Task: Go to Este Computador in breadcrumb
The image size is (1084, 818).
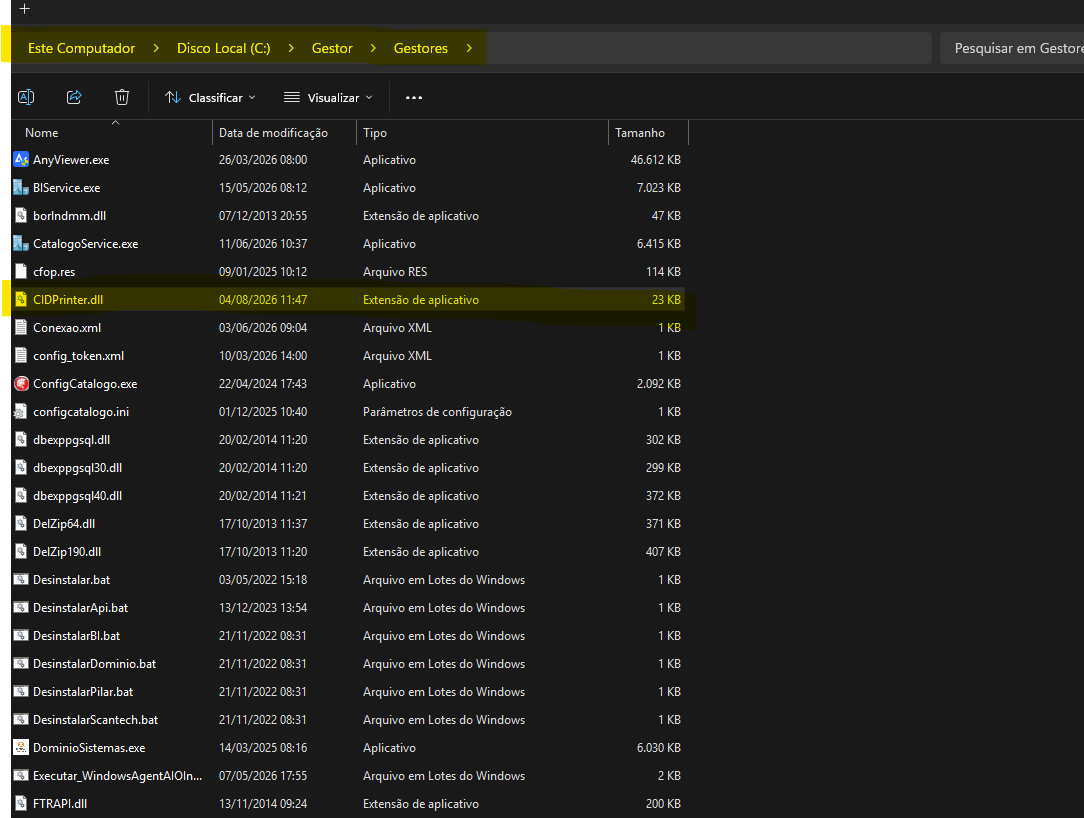Action: coord(82,48)
